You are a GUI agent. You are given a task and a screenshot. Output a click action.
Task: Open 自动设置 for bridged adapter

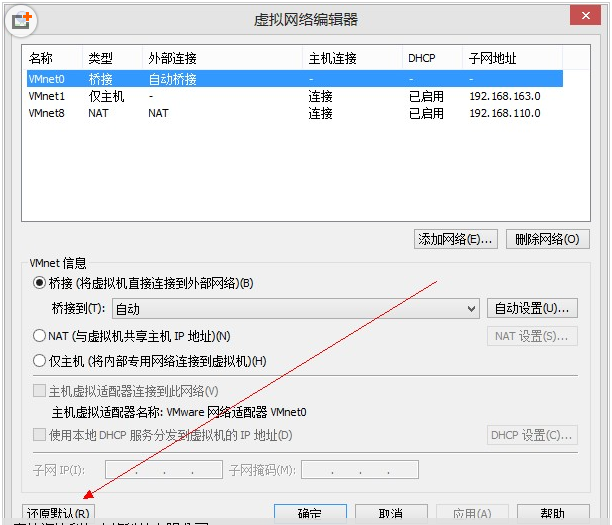click(x=533, y=308)
